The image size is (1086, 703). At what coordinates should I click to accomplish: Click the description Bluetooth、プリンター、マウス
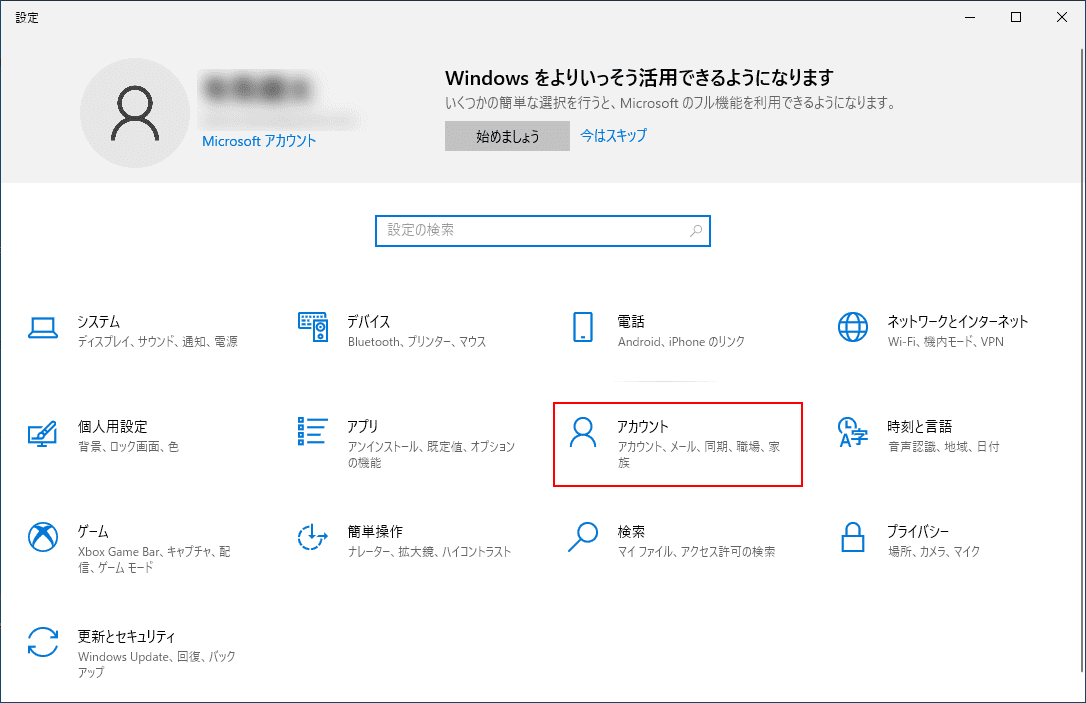tap(417, 341)
